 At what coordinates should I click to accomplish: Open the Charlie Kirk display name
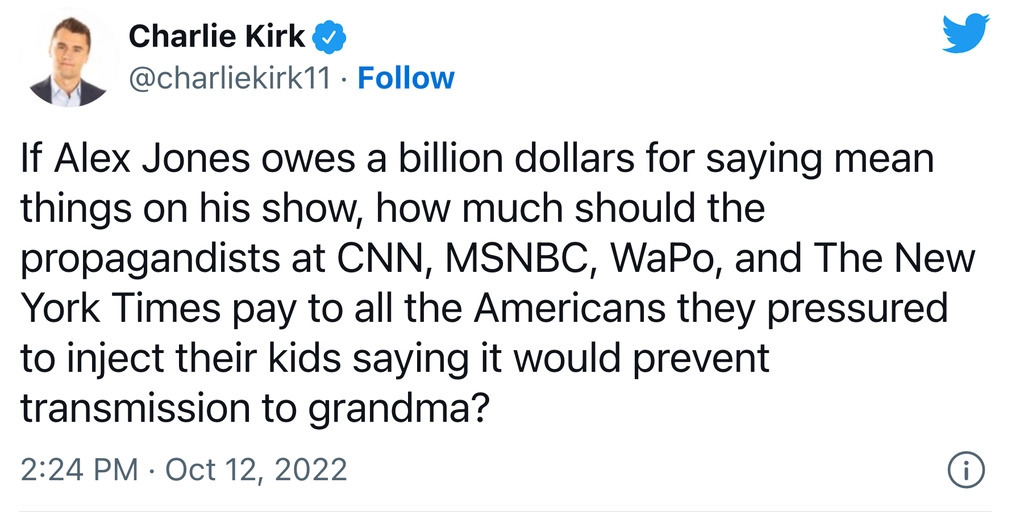217,37
